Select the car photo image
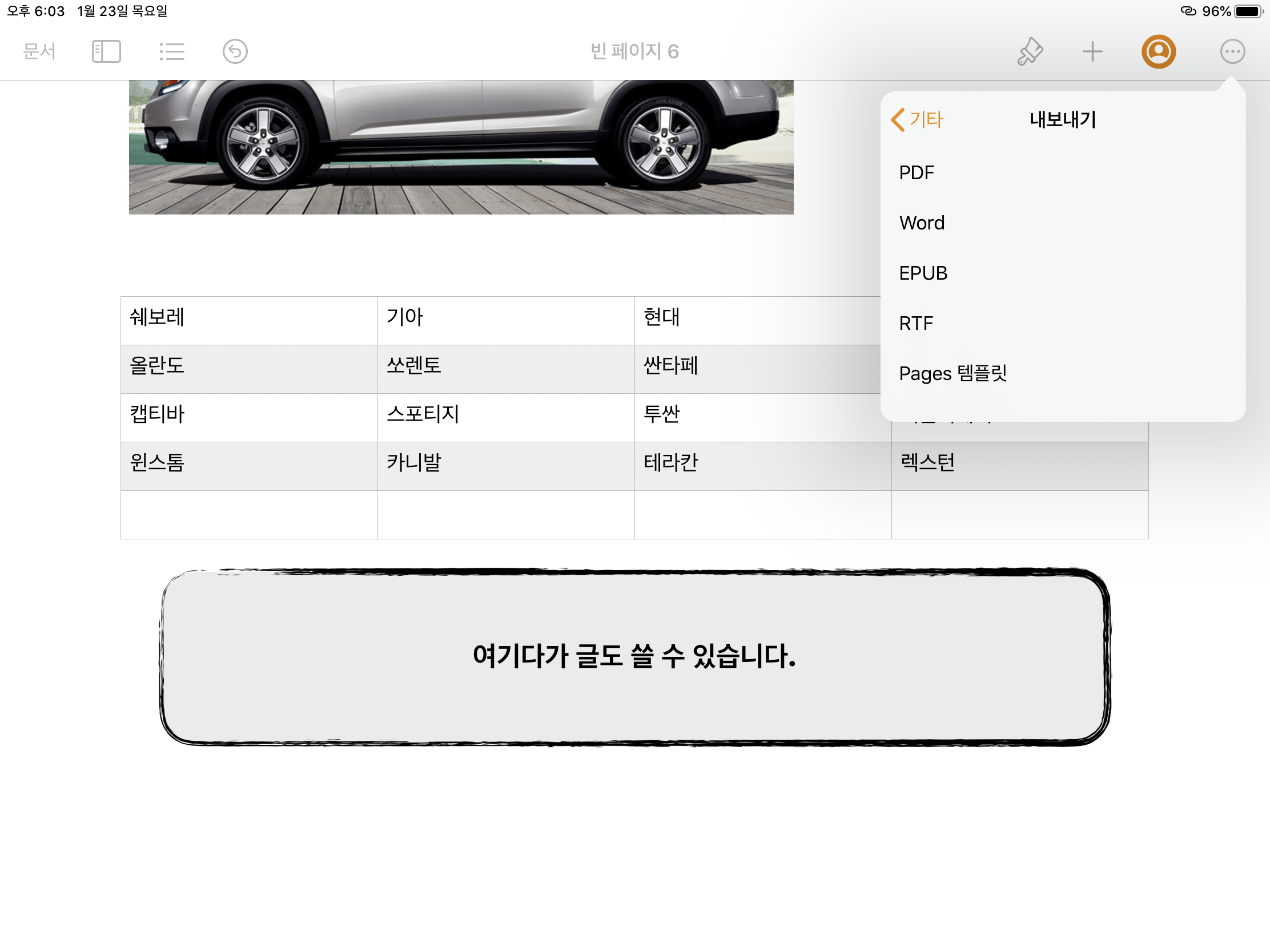 pyautogui.click(x=461, y=147)
